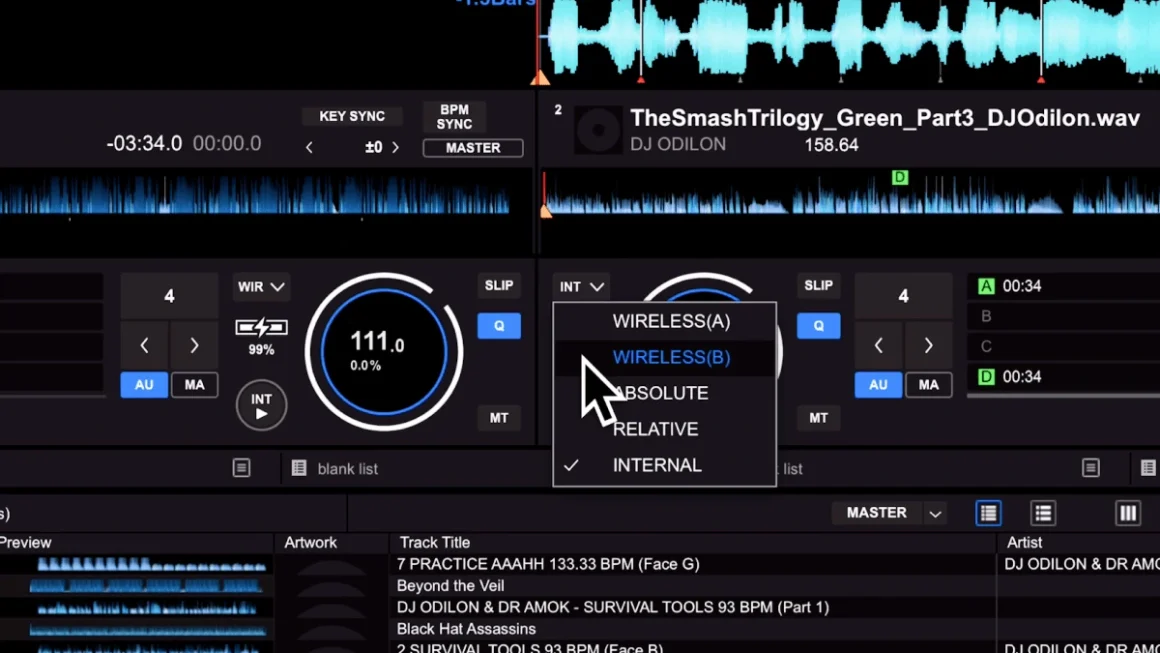This screenshot has height=653, width=1160.
Task: Increase deck 2 loop beat size
Action: click(x=928, y=345)
